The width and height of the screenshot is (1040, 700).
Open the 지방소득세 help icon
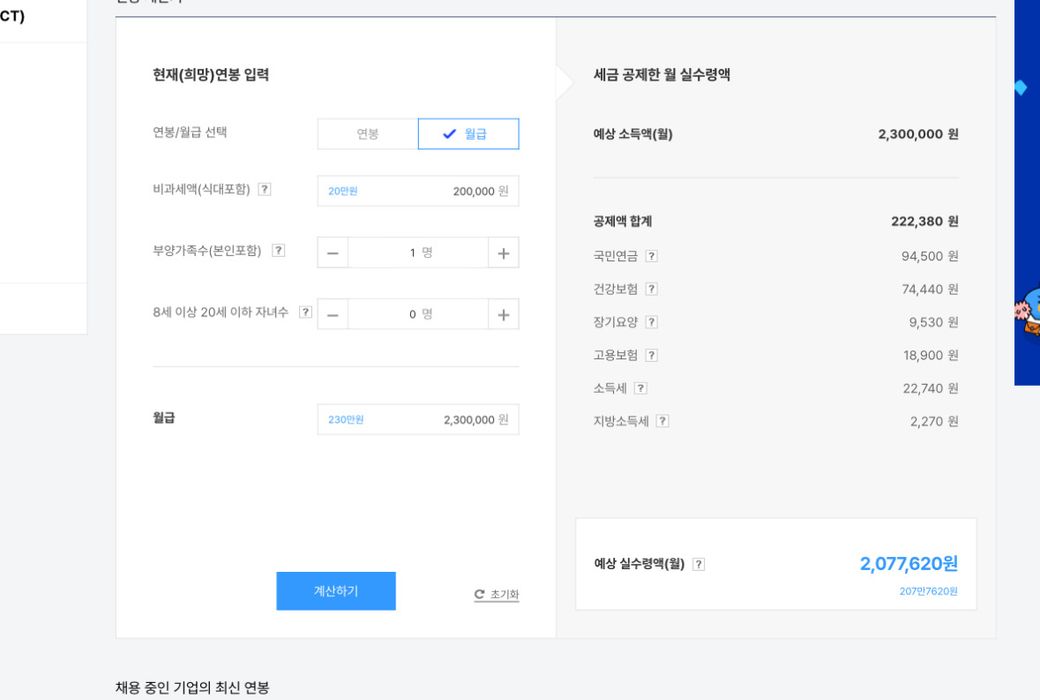[x=662, y=421]
